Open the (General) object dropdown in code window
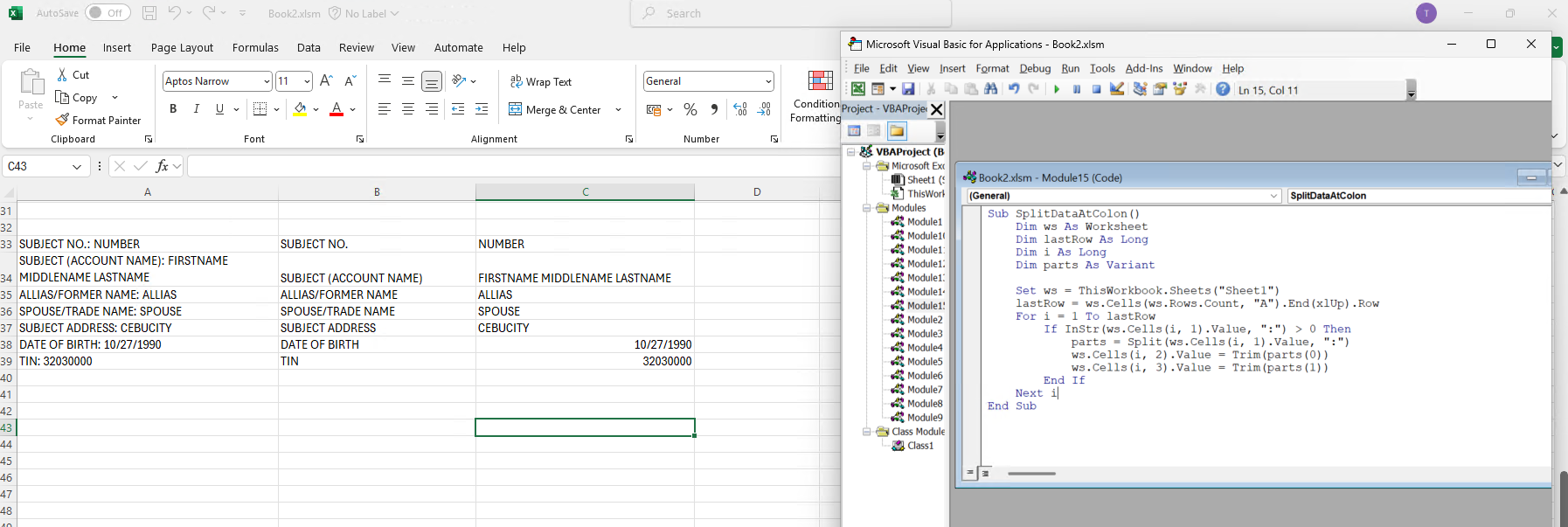Screen dimensions: 1568x527 (x=1273, y=196)
